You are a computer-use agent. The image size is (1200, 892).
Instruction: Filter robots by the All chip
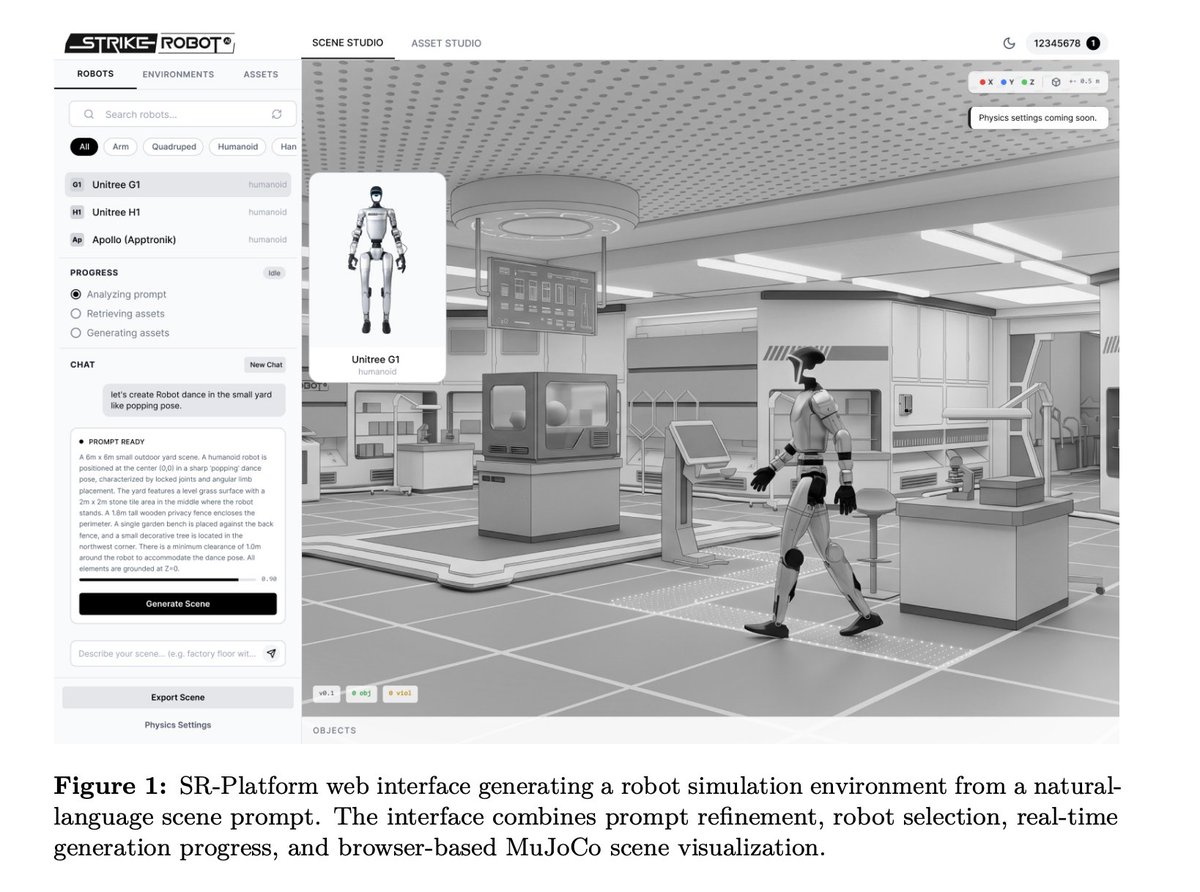(x=84, y=147)
